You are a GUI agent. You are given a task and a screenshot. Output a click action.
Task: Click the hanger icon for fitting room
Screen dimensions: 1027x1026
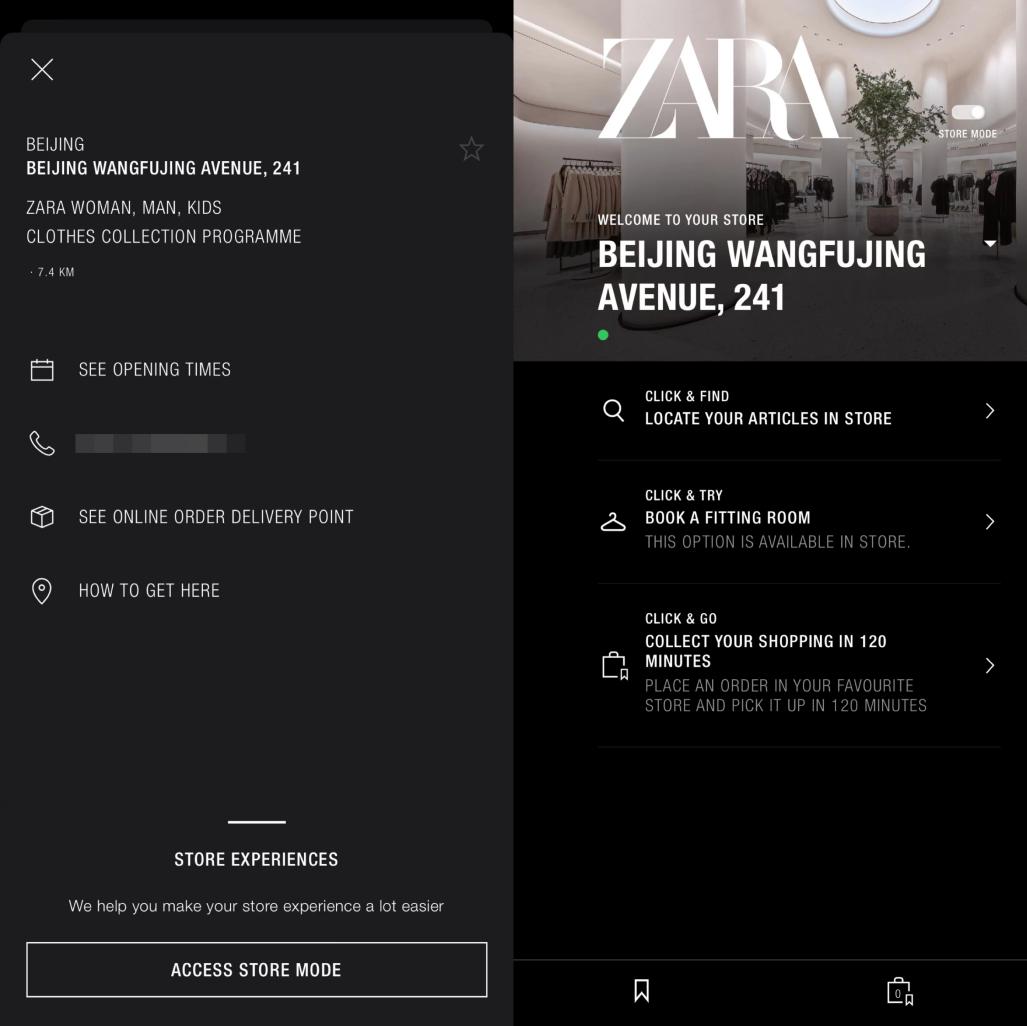pyautogui.click(x=613, y=522)
